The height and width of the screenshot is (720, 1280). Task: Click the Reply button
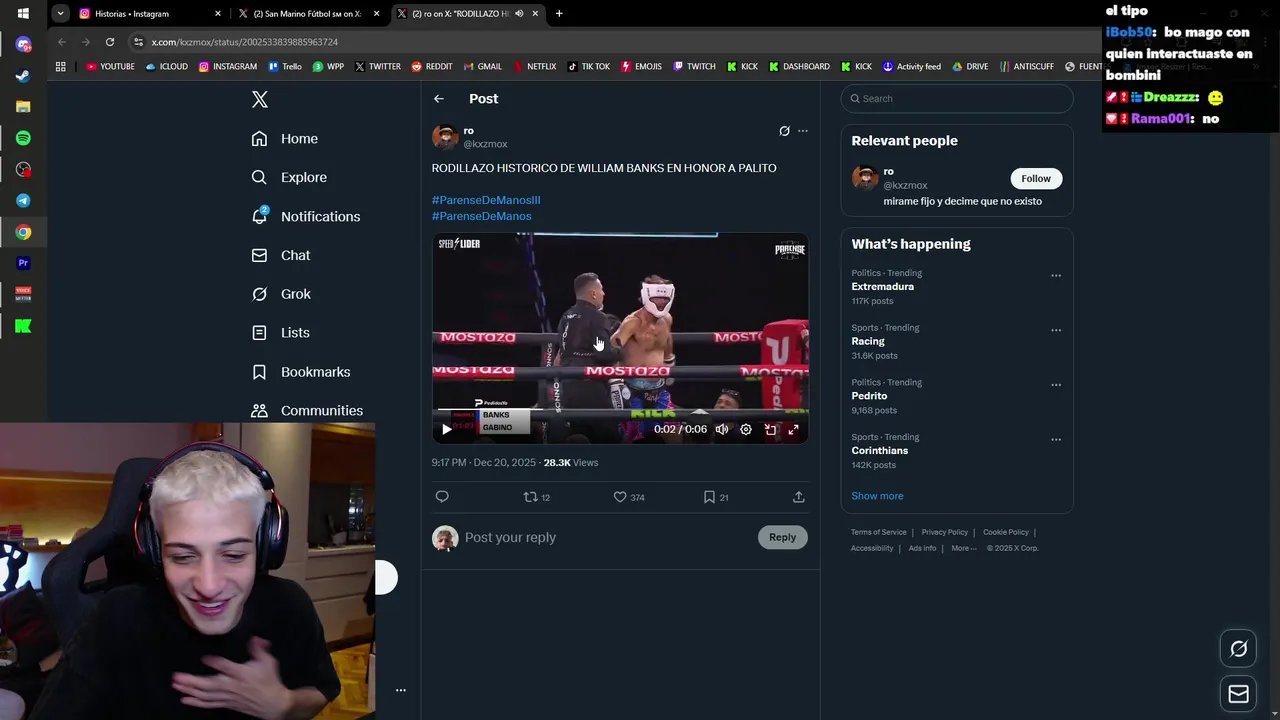[782, 537]
